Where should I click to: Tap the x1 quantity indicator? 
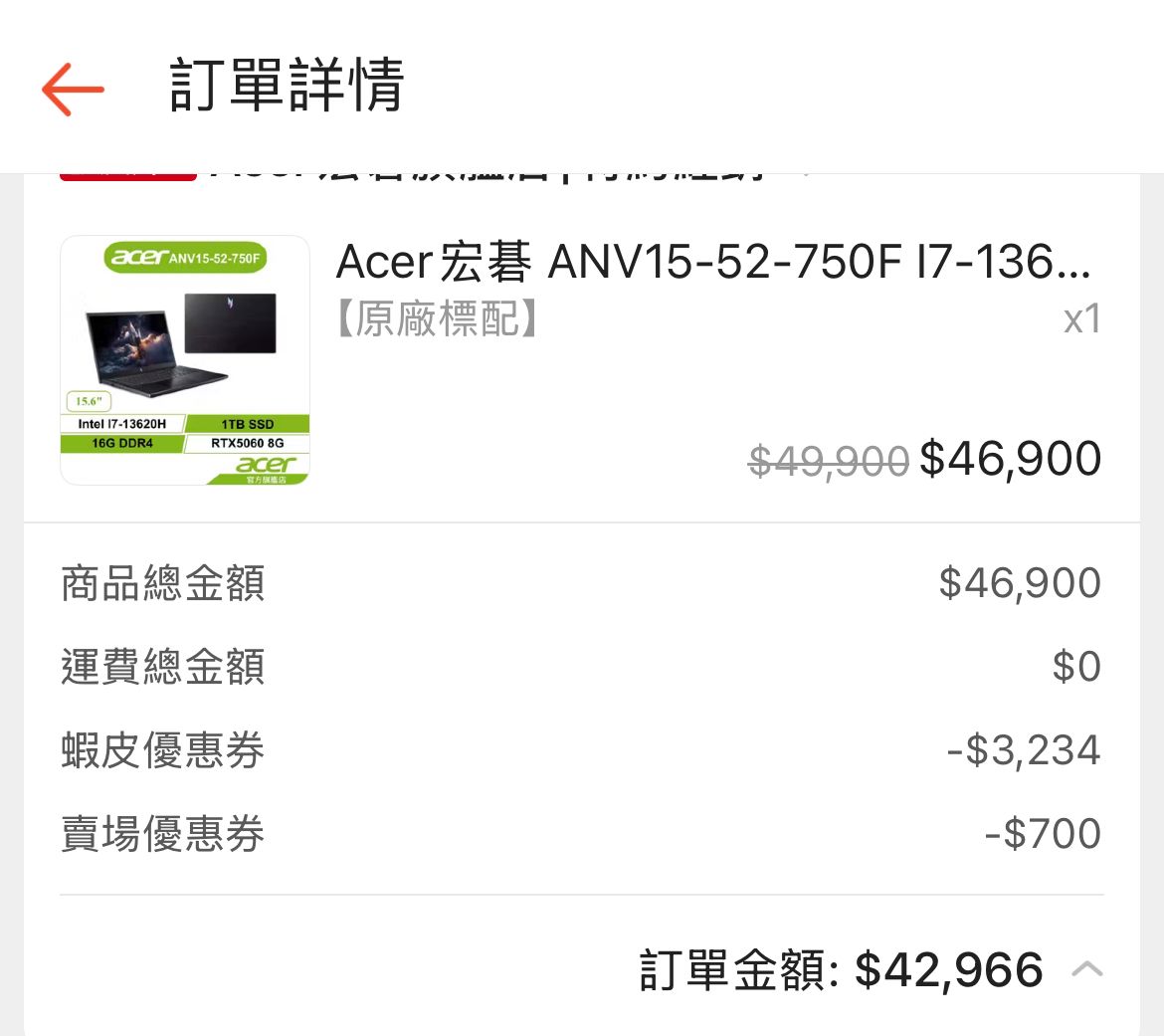click(x=1081, y=319)
